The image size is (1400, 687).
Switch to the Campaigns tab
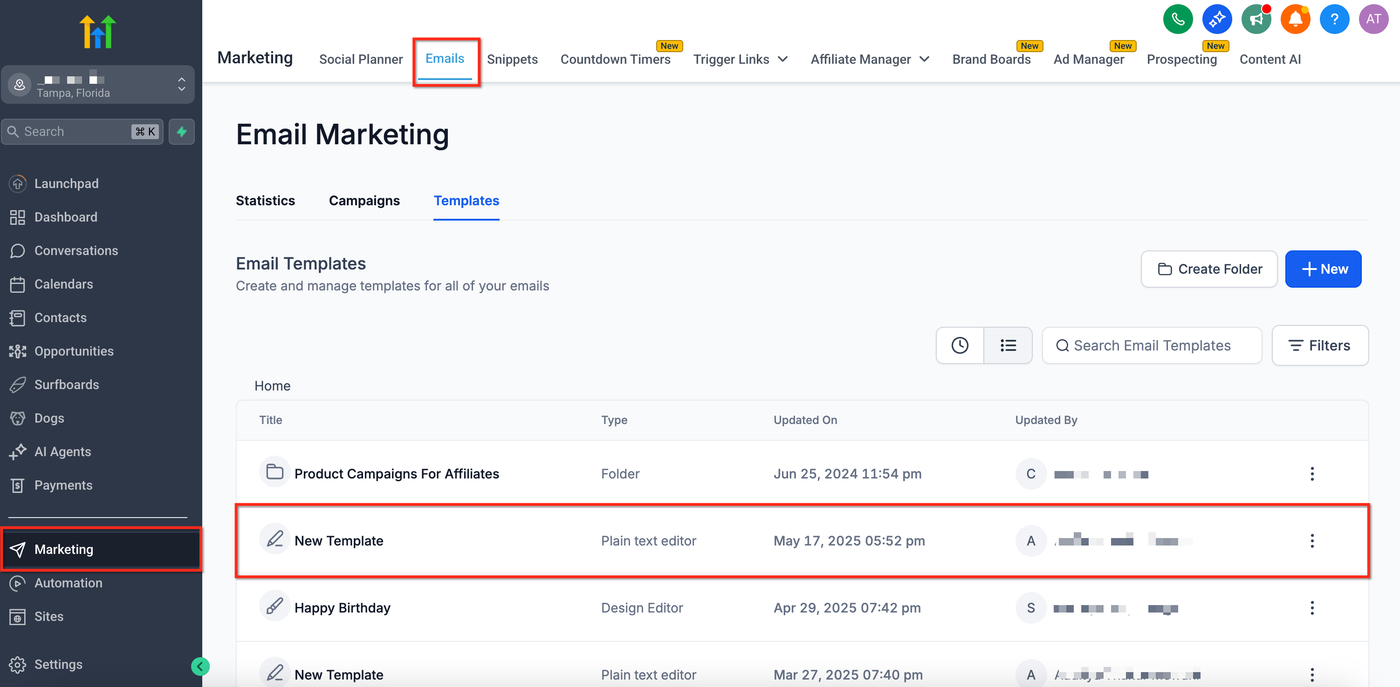(364, 201)
